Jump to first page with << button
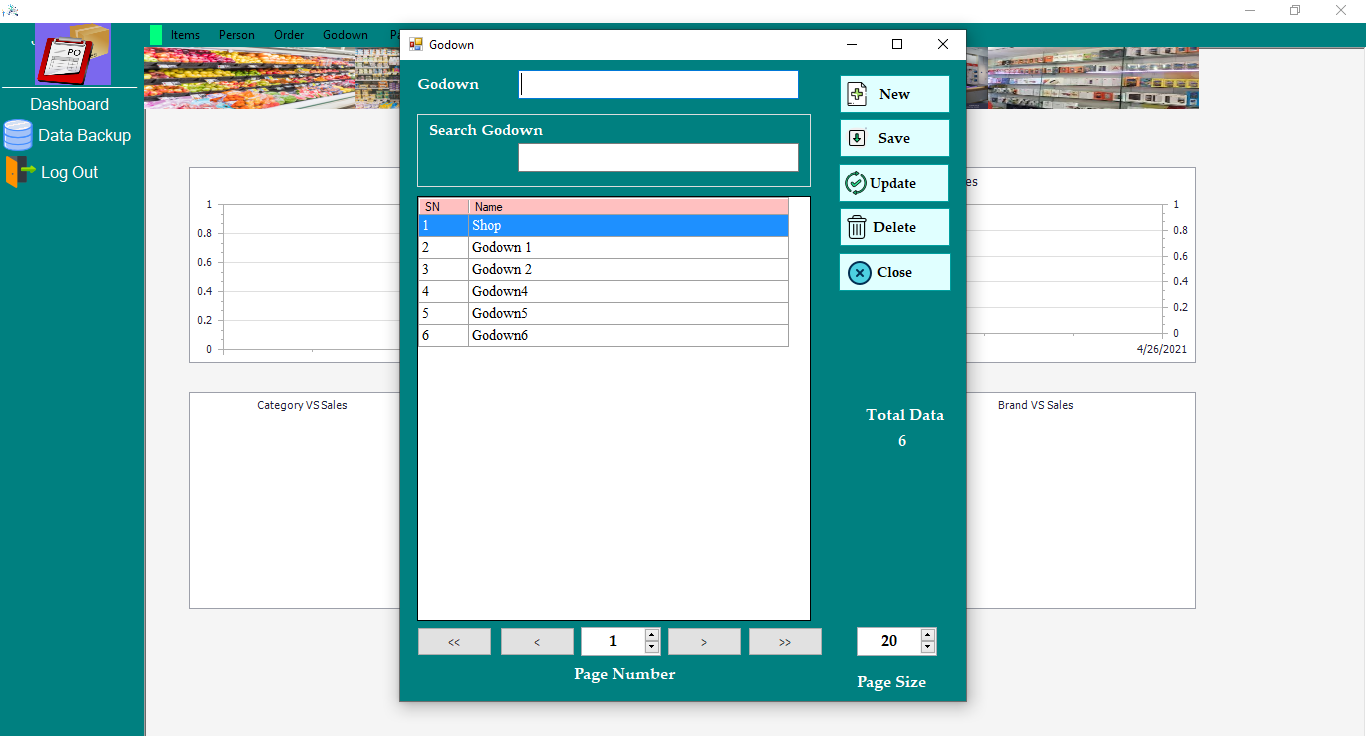 (x=454, y=642)
